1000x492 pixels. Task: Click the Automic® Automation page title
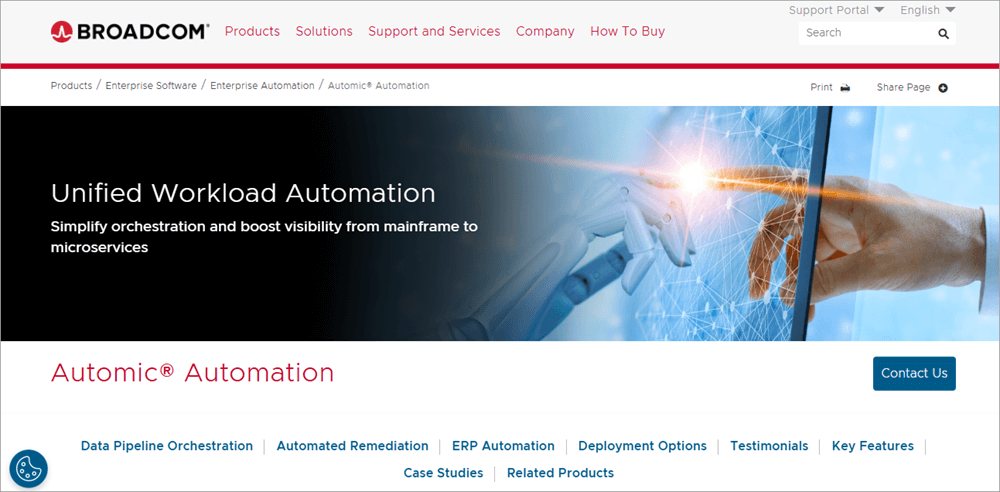[x=193, y=373]
